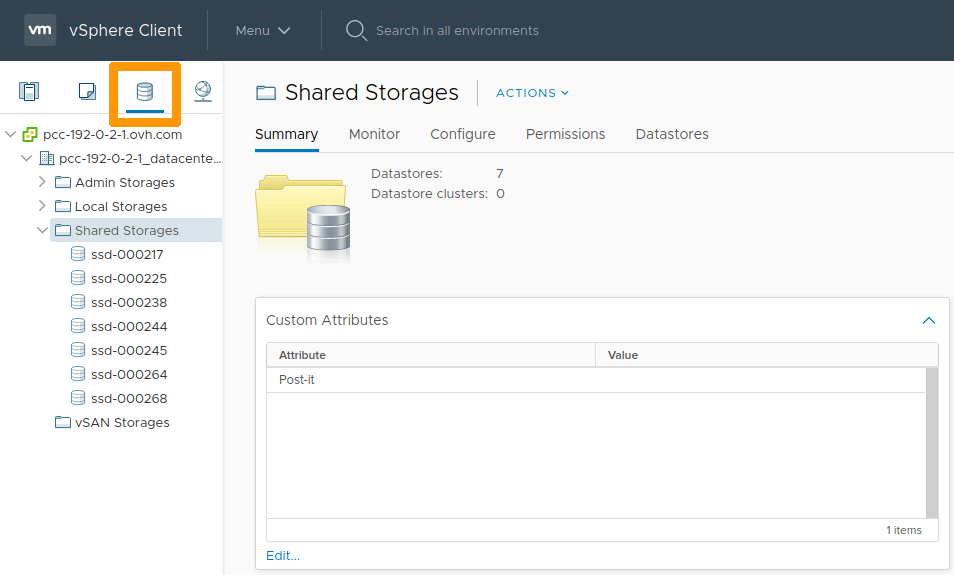Select Local Storages in the tree
This screenshot has width=954, height=575.
click(x=121, y=206)
